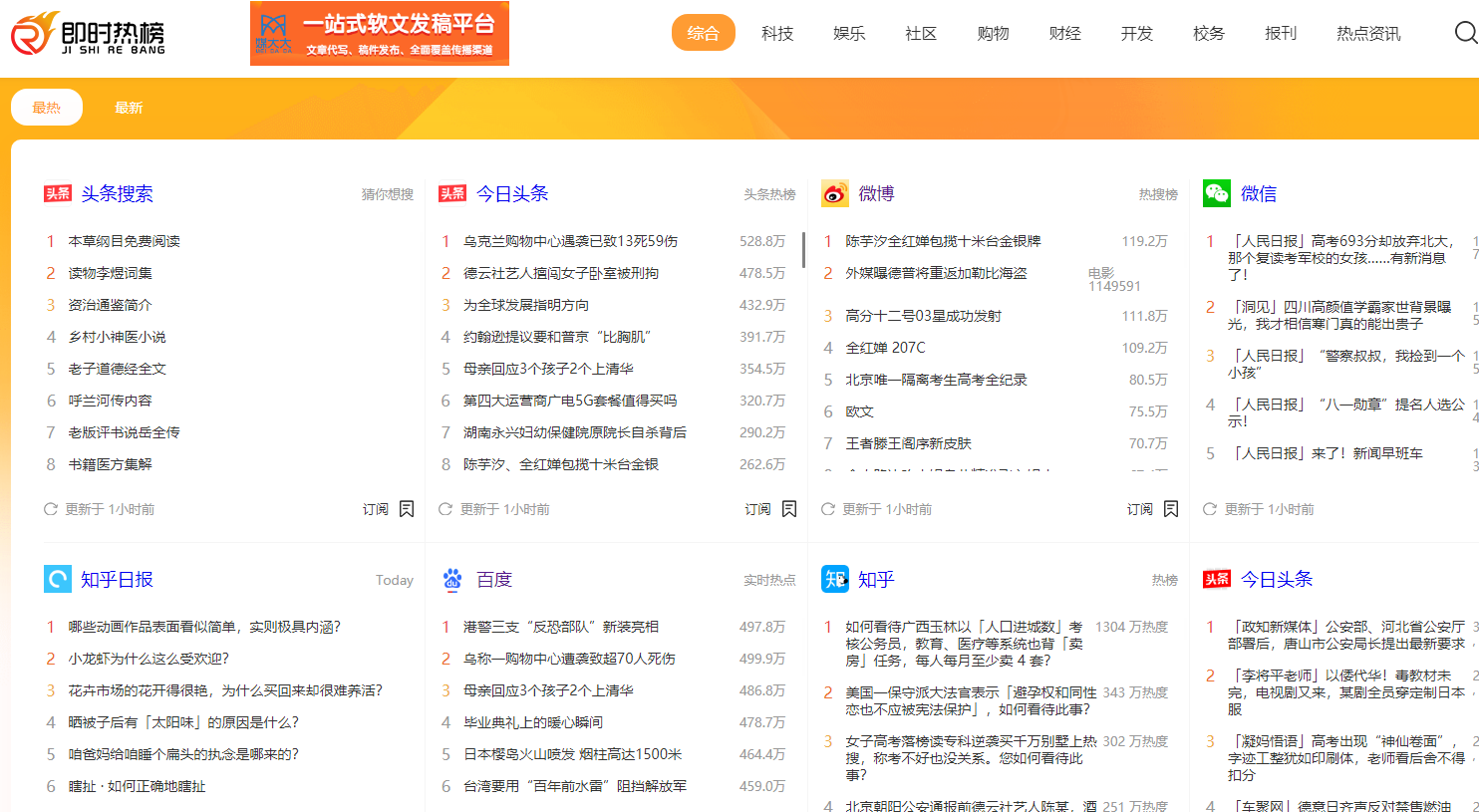Refresh icon in 头条搜索 card footer
The height and width of the screenshot is (812, 1479).
pos(51,509)
